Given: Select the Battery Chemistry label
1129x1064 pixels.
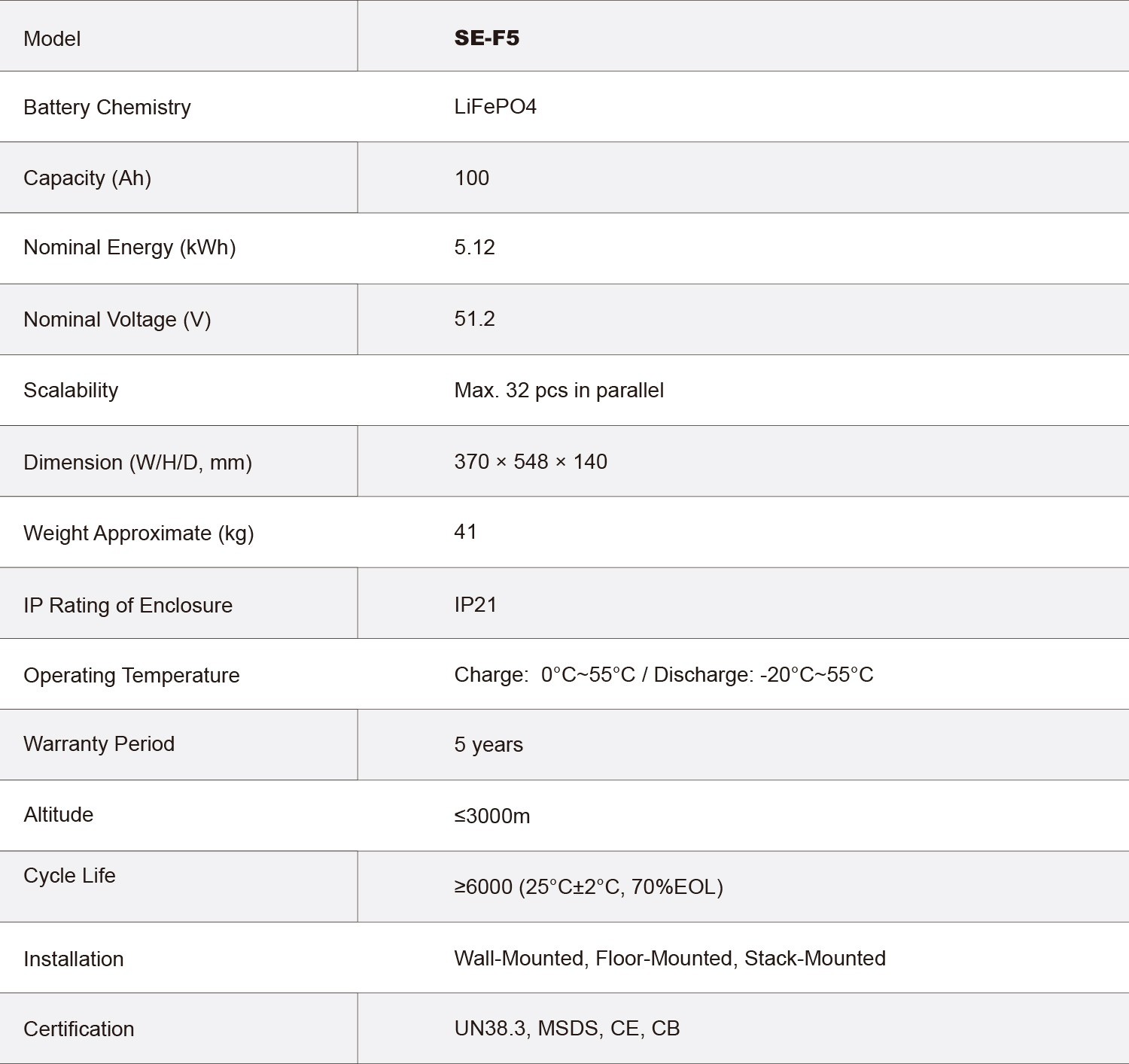Looking at the screenshot, I should [107, 108].
